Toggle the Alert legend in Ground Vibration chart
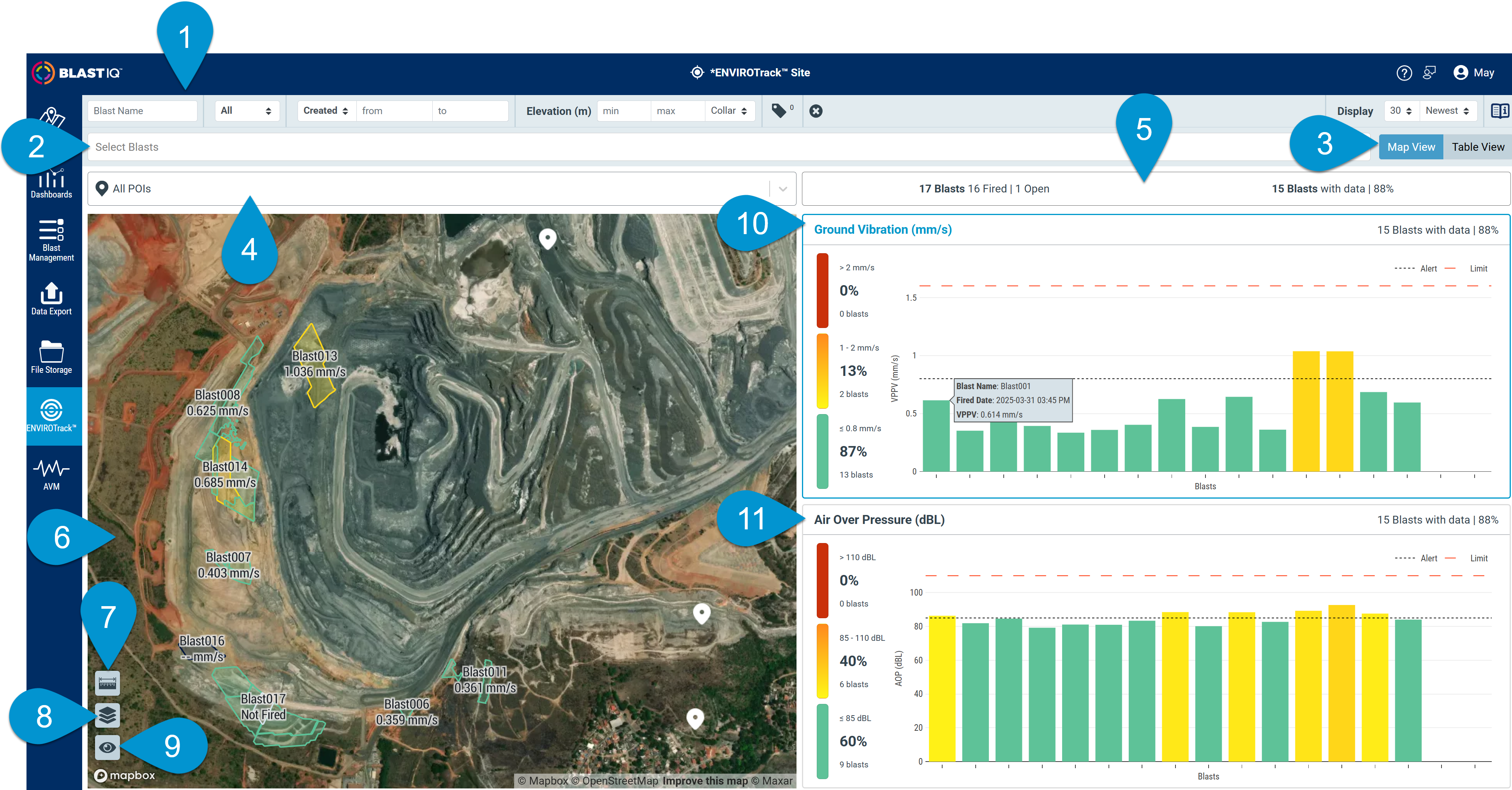 click(x=1416, y=268)
